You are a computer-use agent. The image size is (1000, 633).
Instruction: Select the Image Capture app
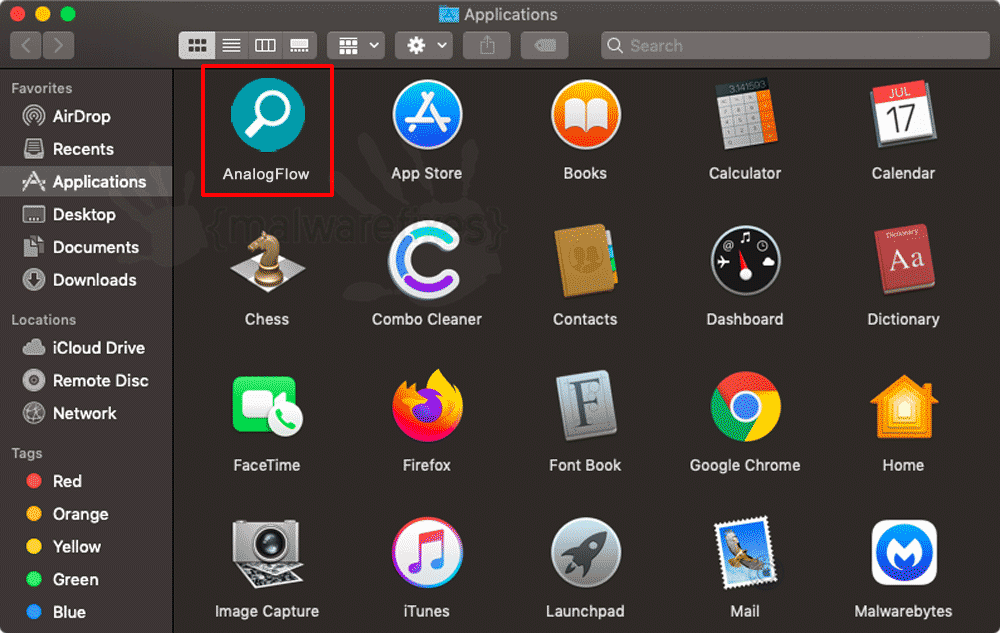click(x=267, y=553)
